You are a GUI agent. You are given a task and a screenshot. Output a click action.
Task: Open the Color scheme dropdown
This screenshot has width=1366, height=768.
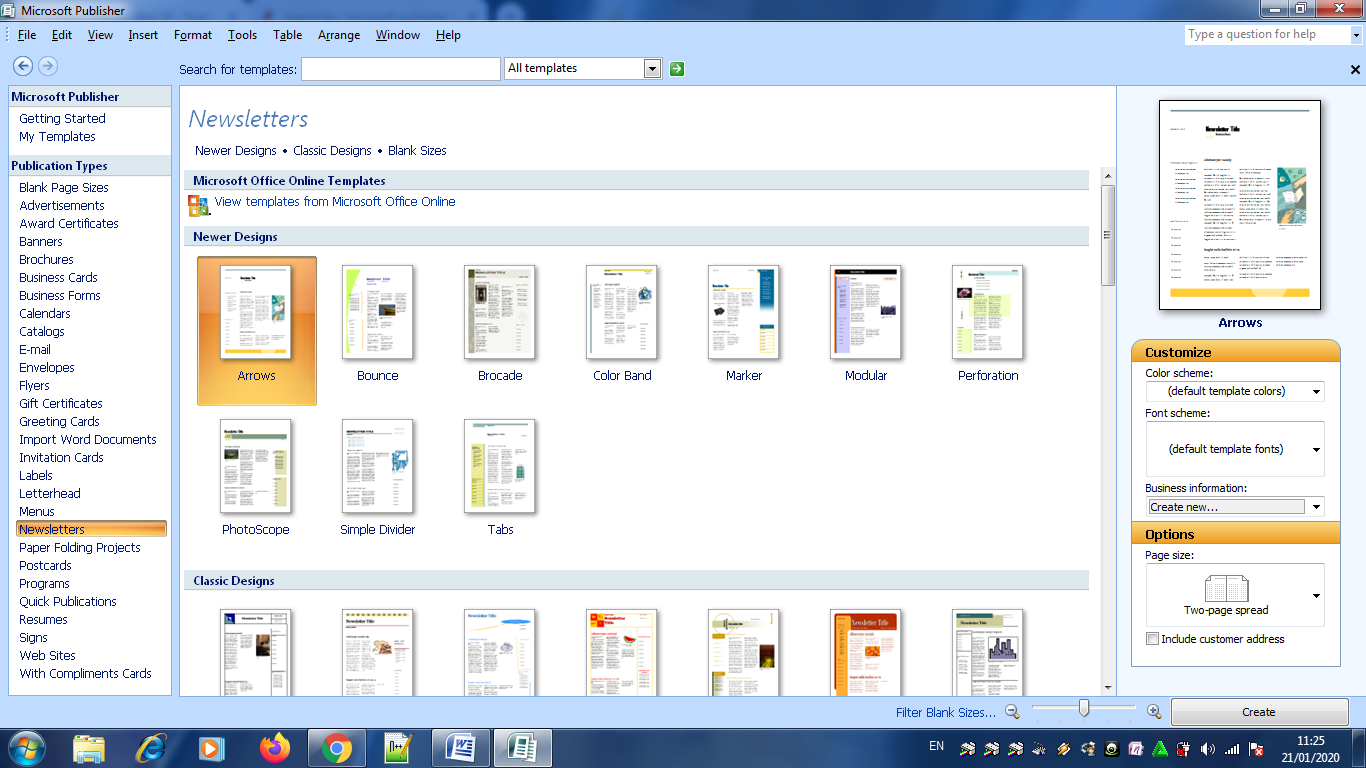[x=1316, y=391]
